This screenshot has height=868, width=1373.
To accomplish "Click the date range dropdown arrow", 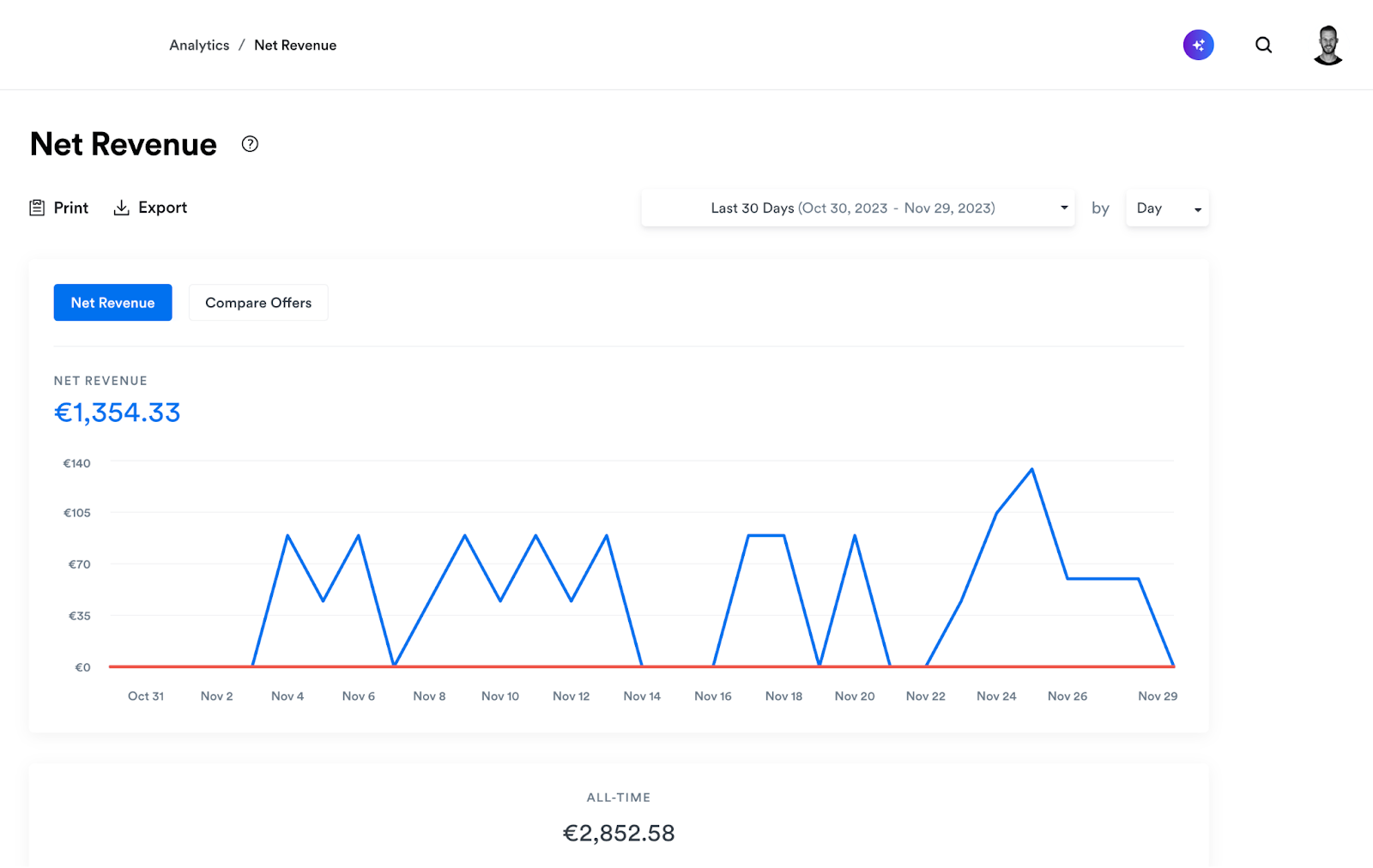I will tap(1064, 208).
